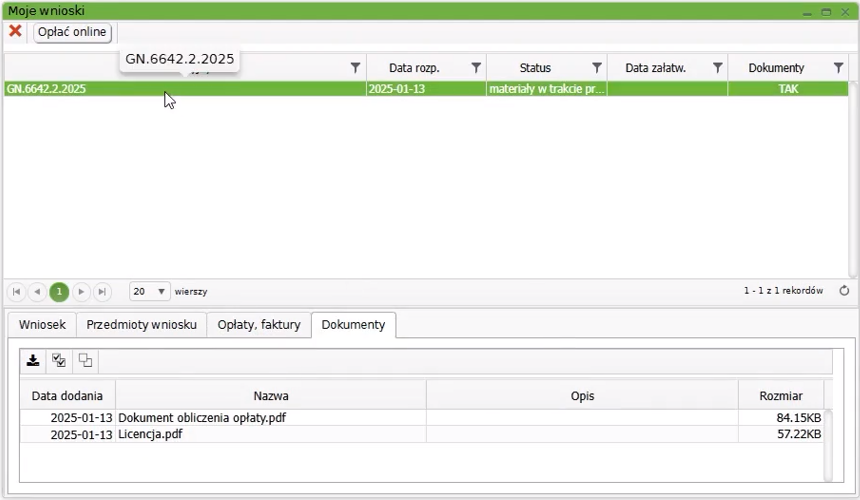Viewport: 860px width, 500px height.
Task: Open the filter on the Data załatw. column
Action: click(x=717, y=68)
